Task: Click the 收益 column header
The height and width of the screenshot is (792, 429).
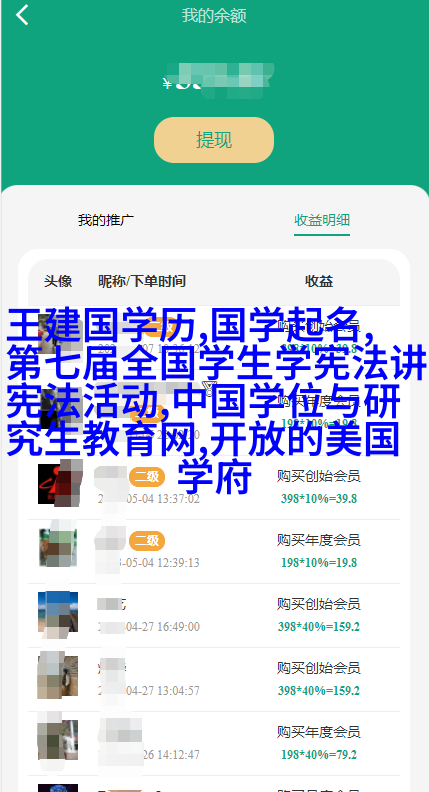Action: 319,281
